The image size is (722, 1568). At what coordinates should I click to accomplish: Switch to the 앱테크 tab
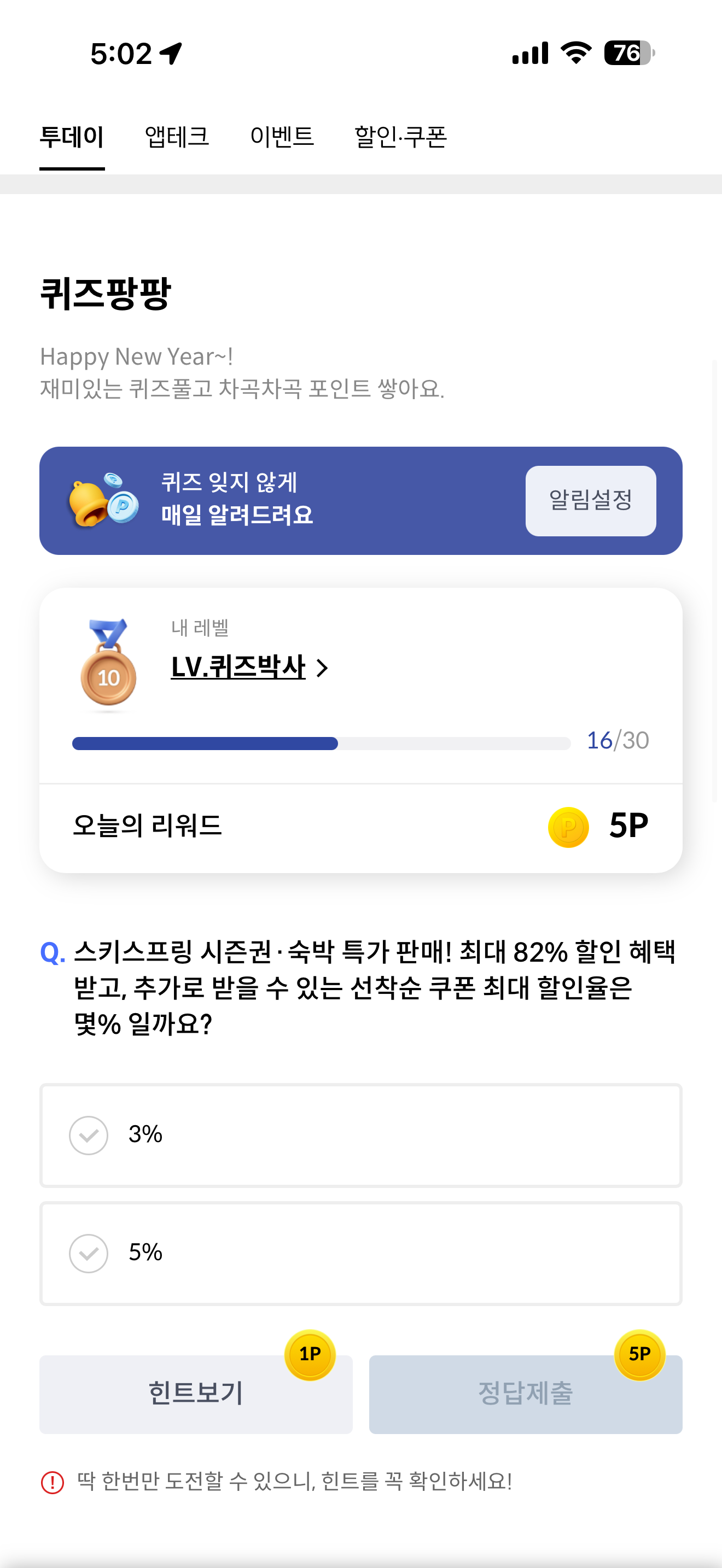pyautogui.click(x=177, y=136)
